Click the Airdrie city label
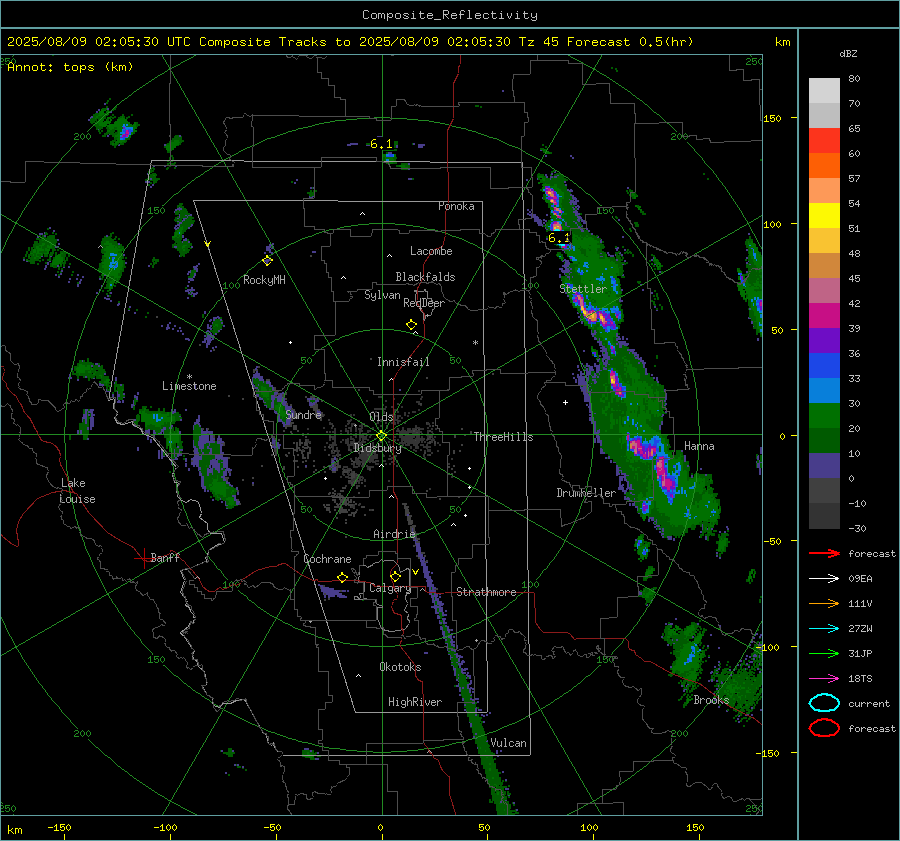 (394, 534)
